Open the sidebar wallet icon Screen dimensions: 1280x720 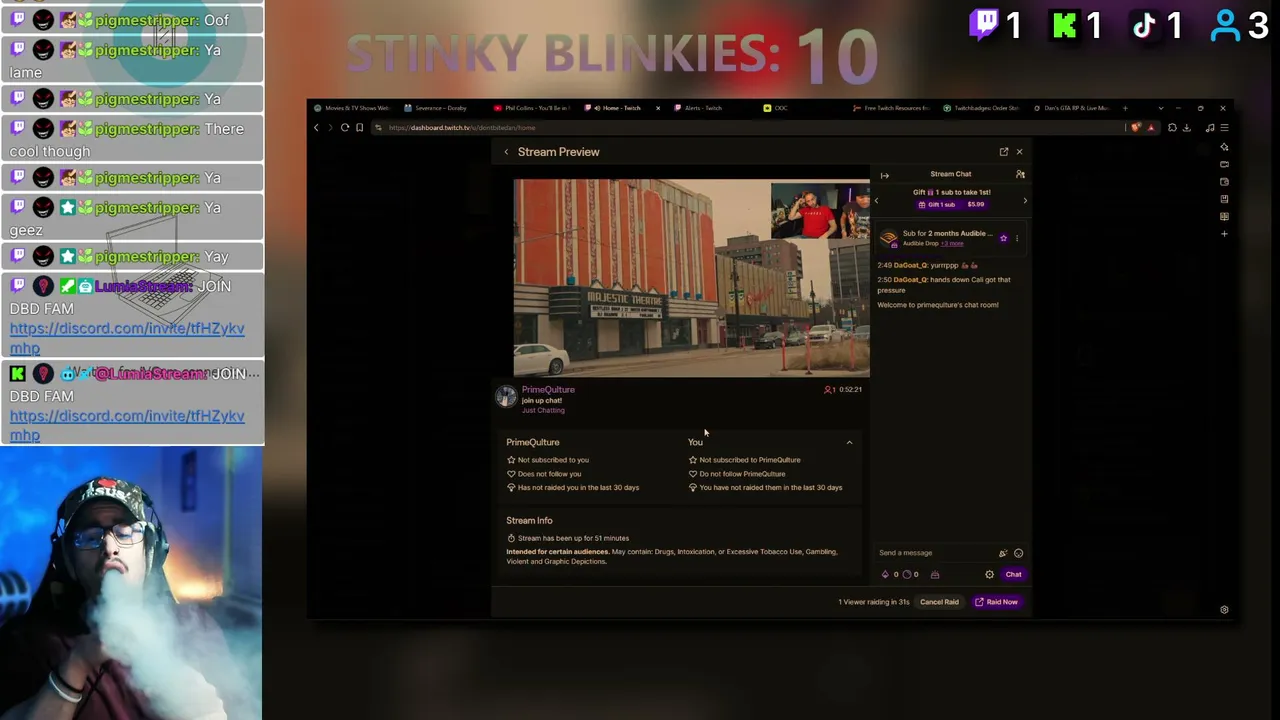pos(1224,182)
